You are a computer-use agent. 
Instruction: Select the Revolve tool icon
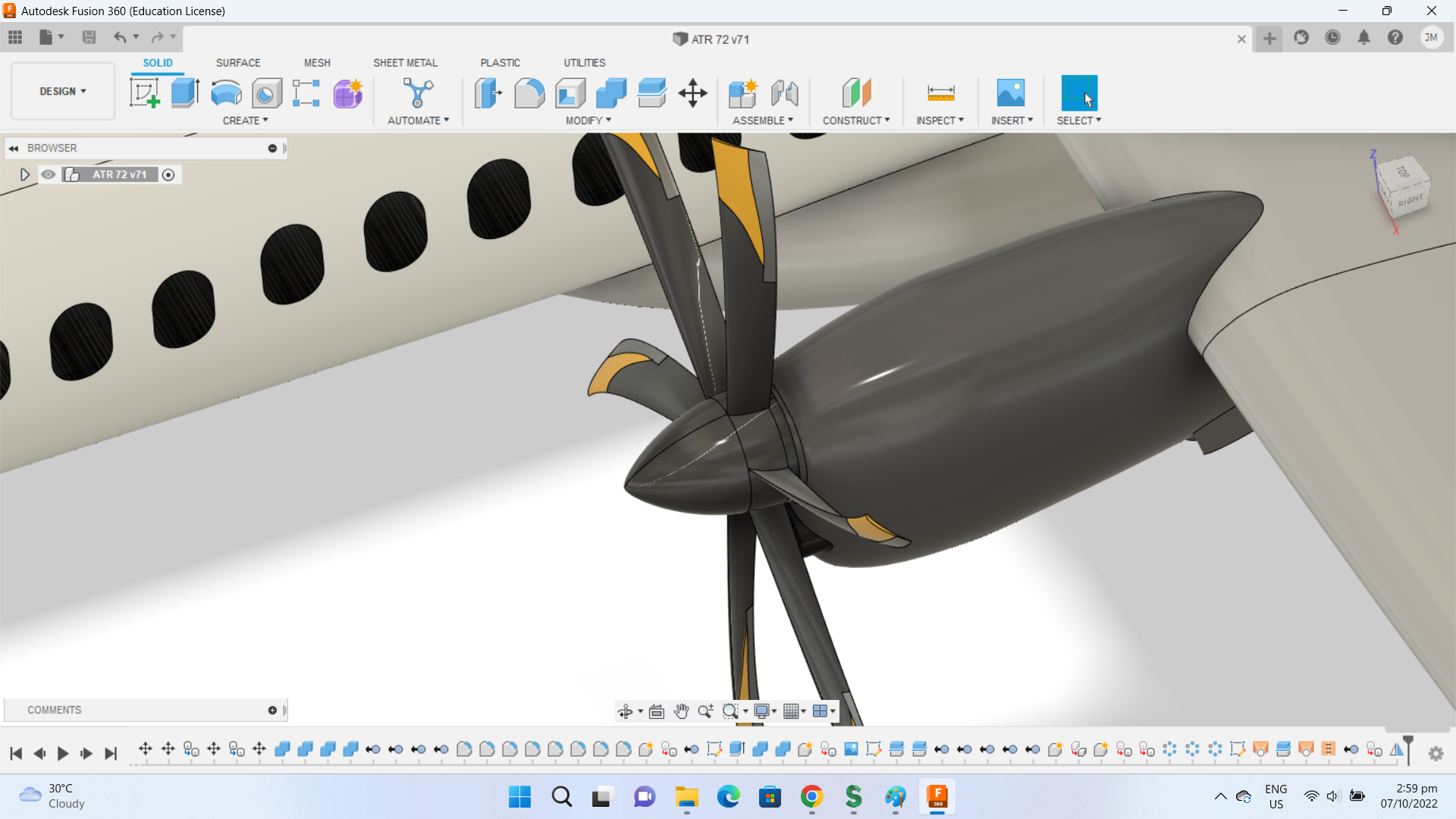pos(226,93)
